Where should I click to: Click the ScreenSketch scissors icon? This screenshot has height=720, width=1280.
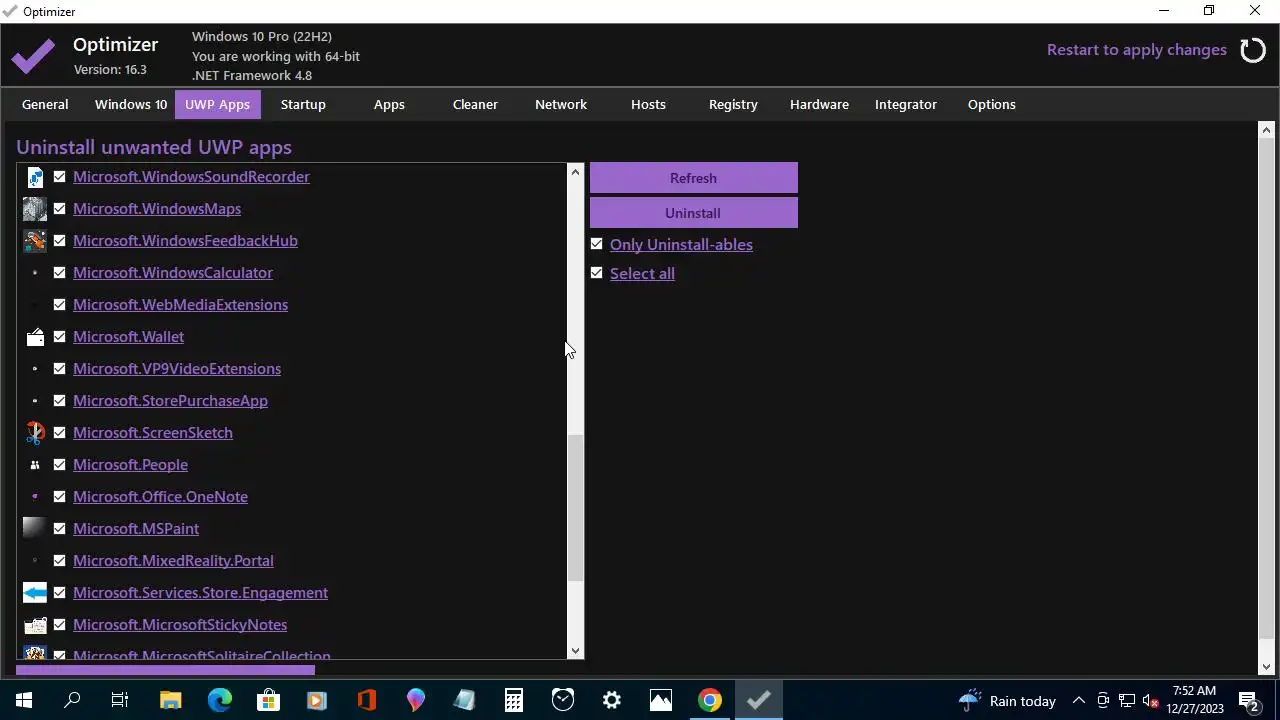[x=35, y=433]
